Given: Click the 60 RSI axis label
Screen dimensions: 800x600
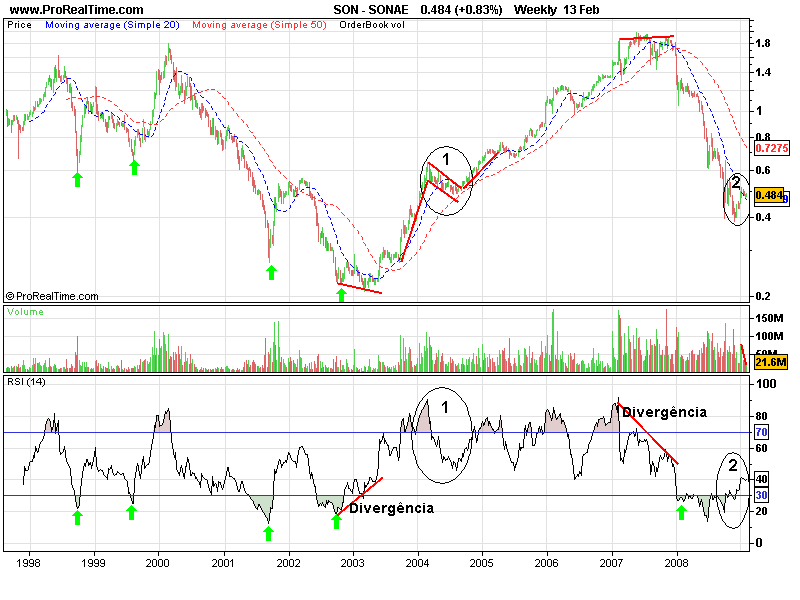Looking at the screenshot, I should 762,448.
